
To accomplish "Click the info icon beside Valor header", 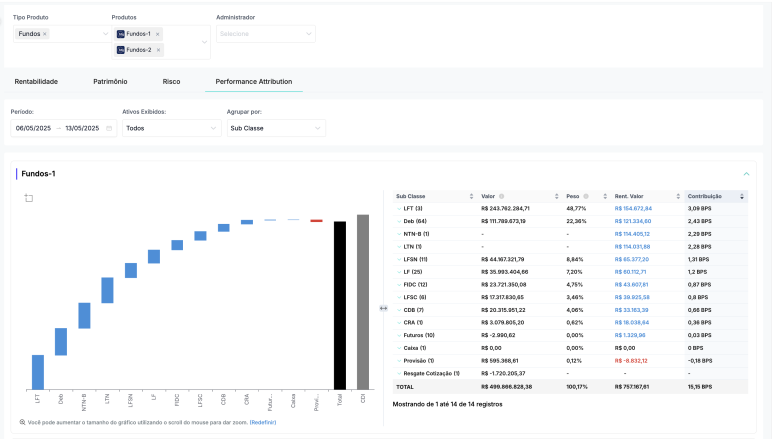I will 501,196.
